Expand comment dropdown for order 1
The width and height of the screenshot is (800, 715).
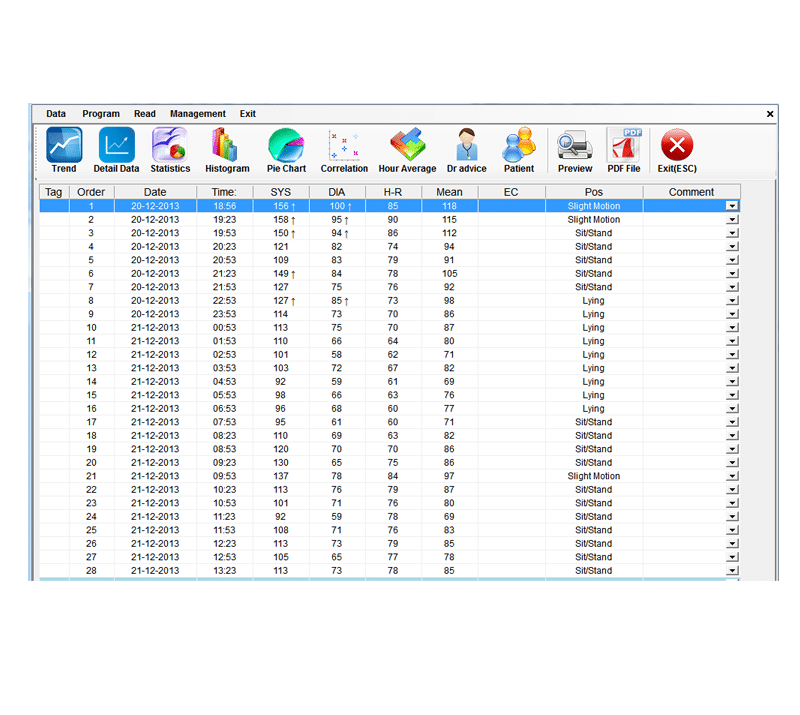point(732,206)
